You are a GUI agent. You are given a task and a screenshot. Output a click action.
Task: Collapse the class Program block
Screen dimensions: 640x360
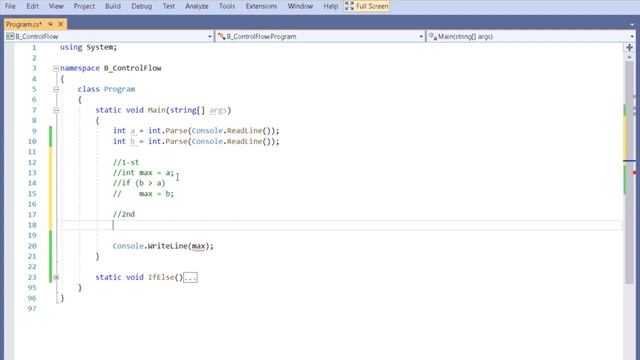click(56, 89)
